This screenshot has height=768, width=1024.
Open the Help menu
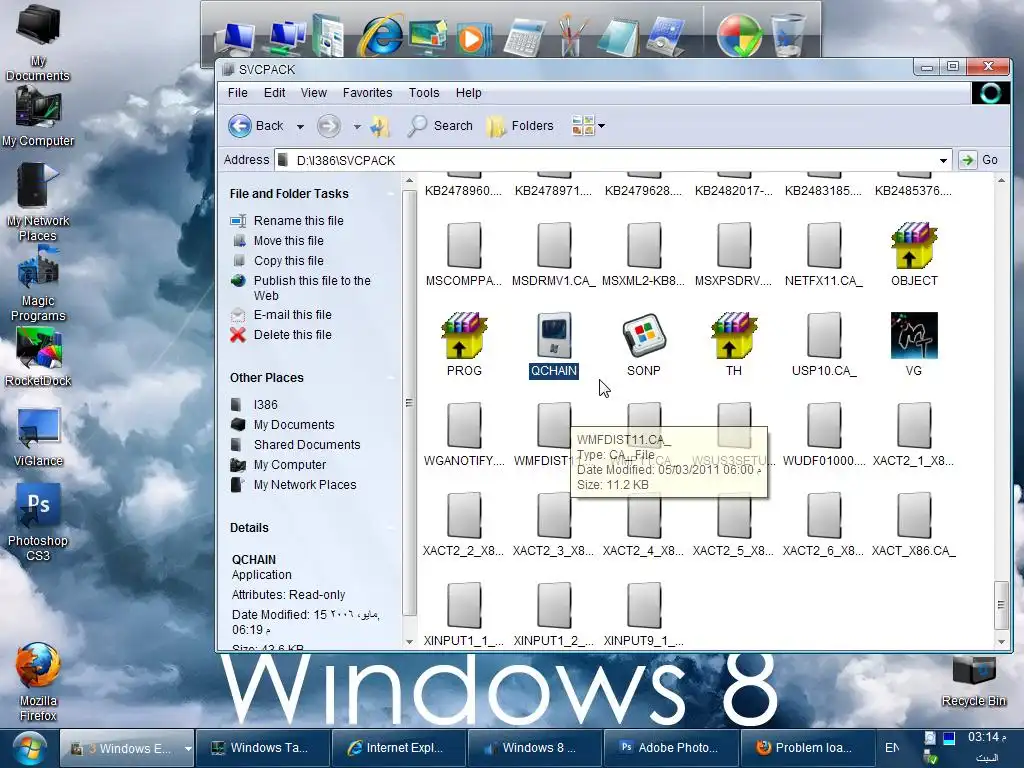pos(468,93)
